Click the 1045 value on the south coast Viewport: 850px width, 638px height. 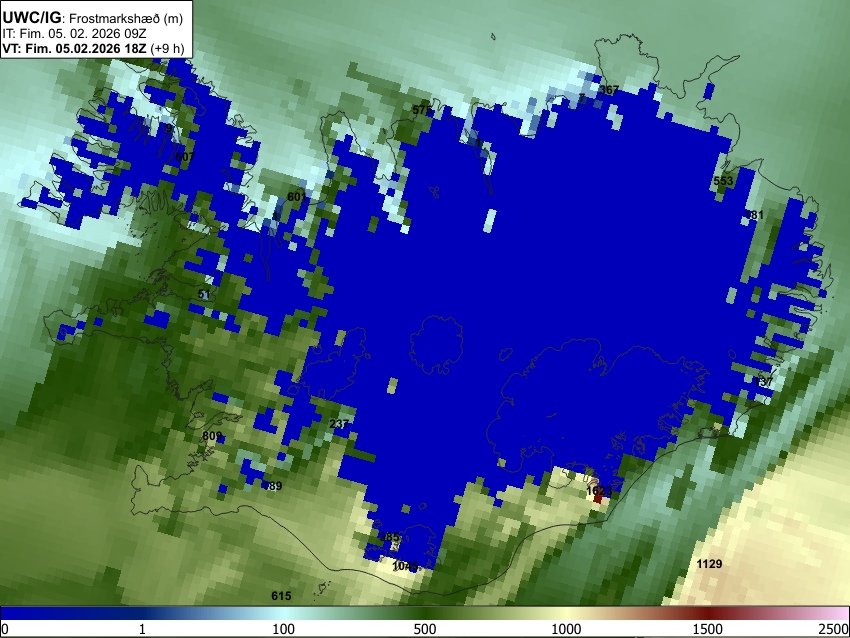point(405,566)
